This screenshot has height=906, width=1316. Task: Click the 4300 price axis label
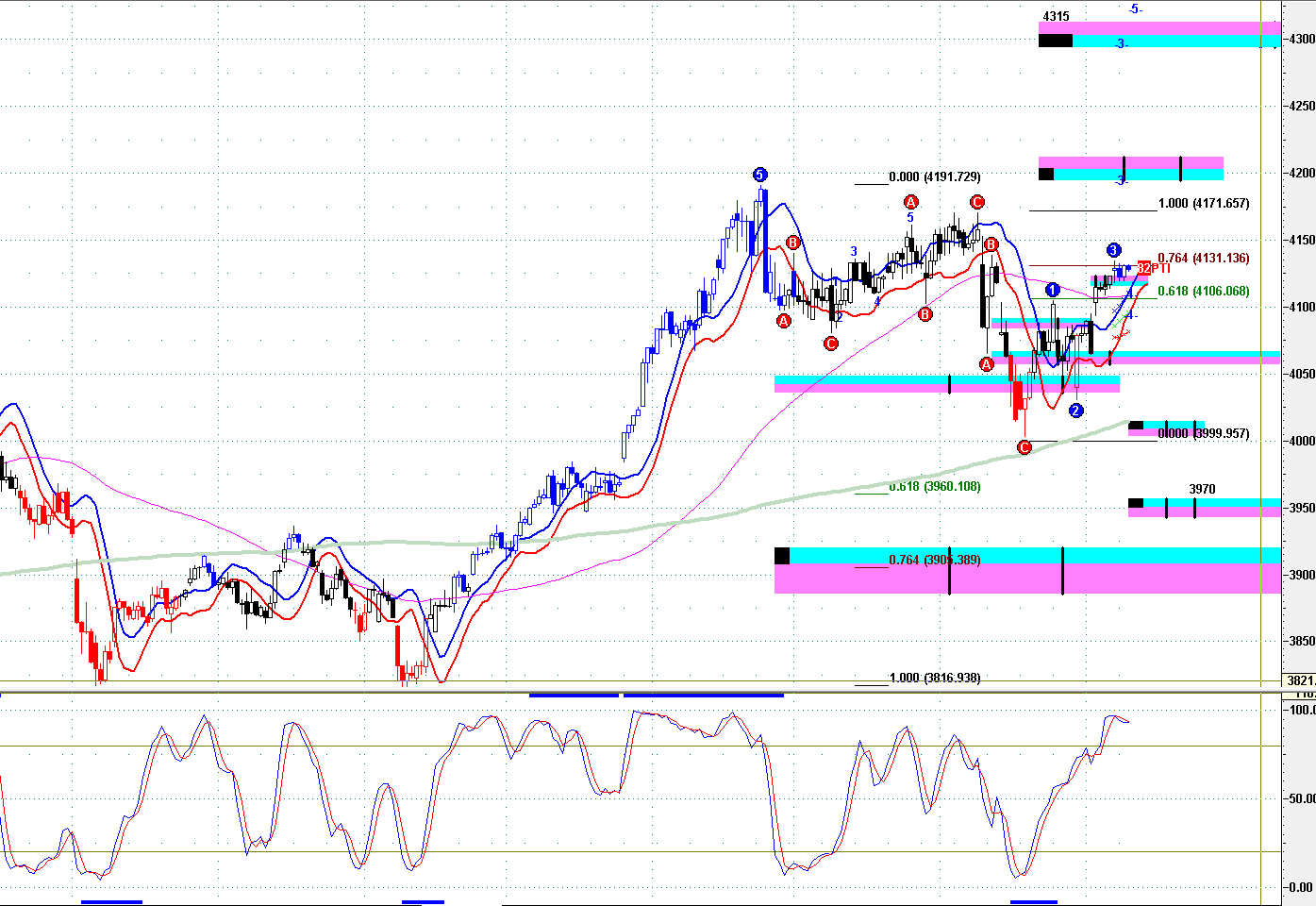[1302, 40]
